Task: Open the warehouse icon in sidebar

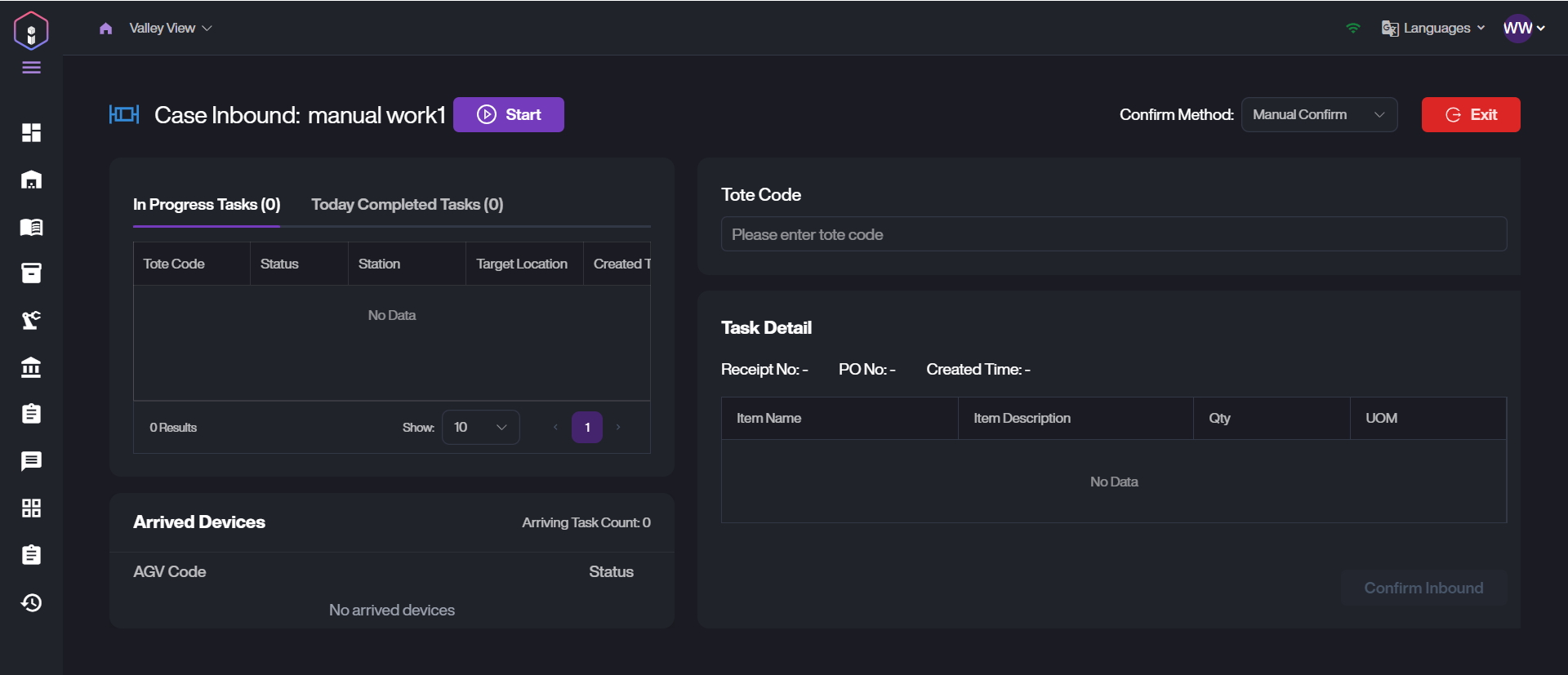Action: coord(31,180)
